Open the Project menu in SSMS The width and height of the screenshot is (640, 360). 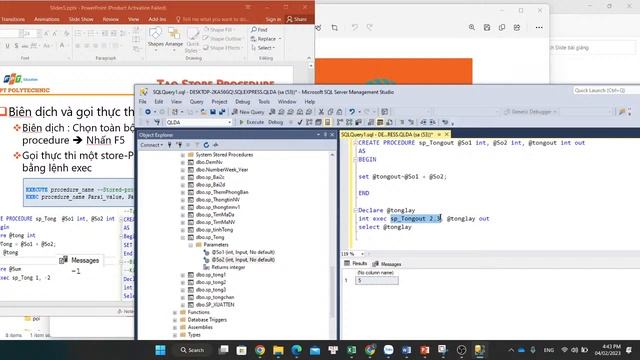219,102
